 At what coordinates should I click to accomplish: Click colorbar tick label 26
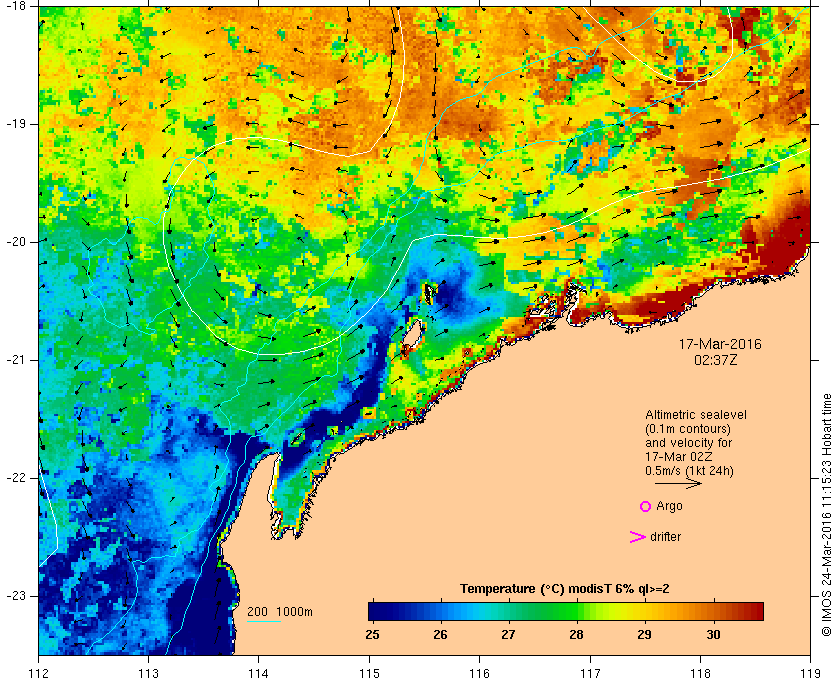(440, 635)
